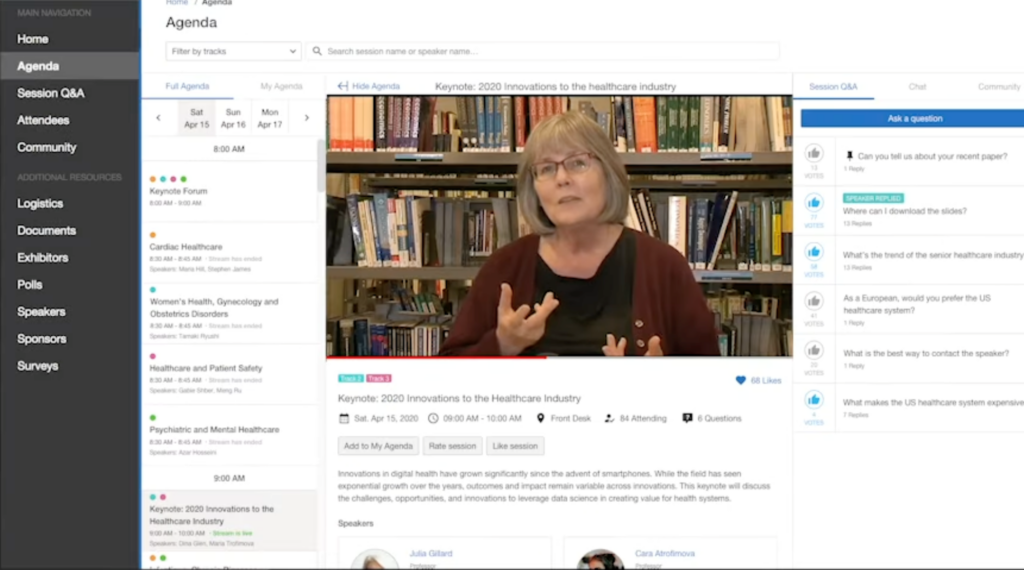Click the Track 3 pink tag
The height and width of the screenshot is (570, 1024).
(379, 378)
